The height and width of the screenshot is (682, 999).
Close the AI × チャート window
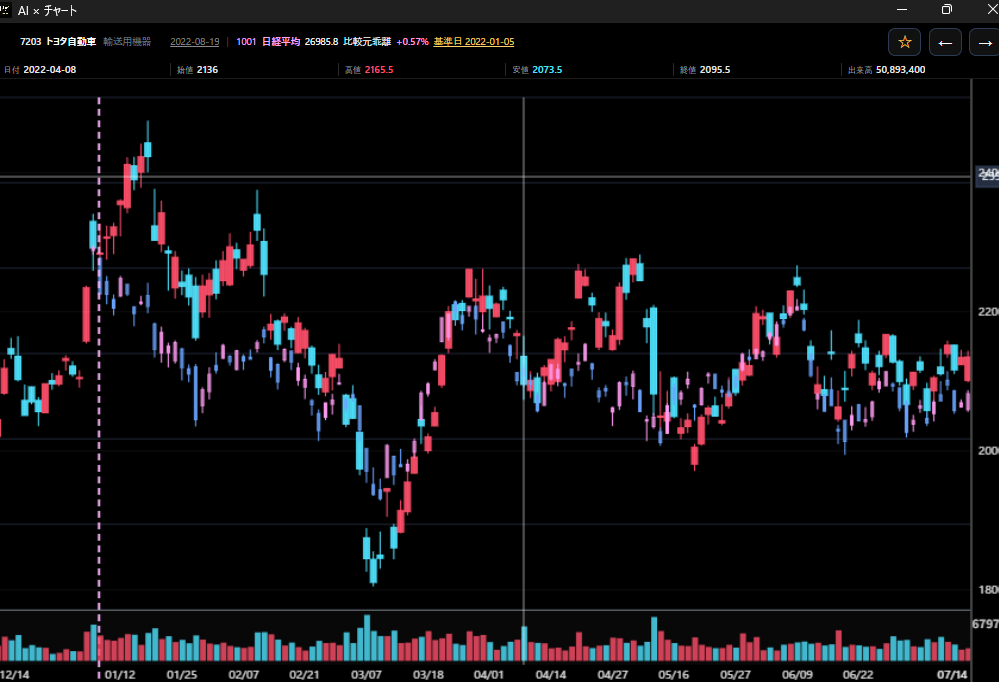tap(993, 10)
